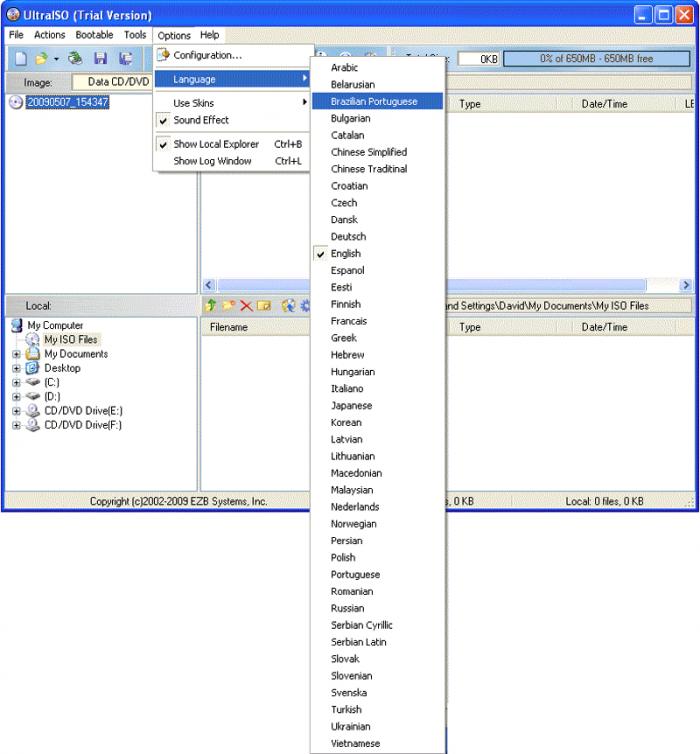Click the blue gear settings icon

point(305,305)
